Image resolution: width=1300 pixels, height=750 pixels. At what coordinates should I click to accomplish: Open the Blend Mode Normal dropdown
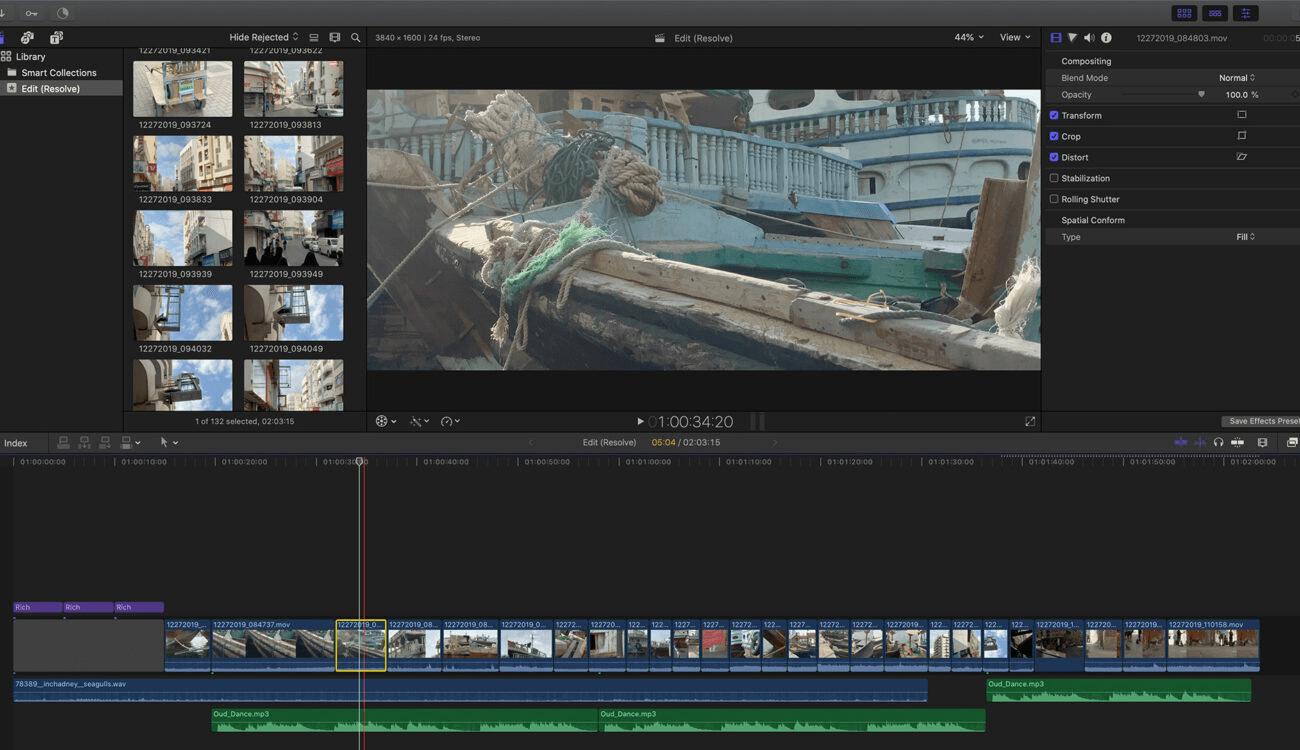point(1236,78)
